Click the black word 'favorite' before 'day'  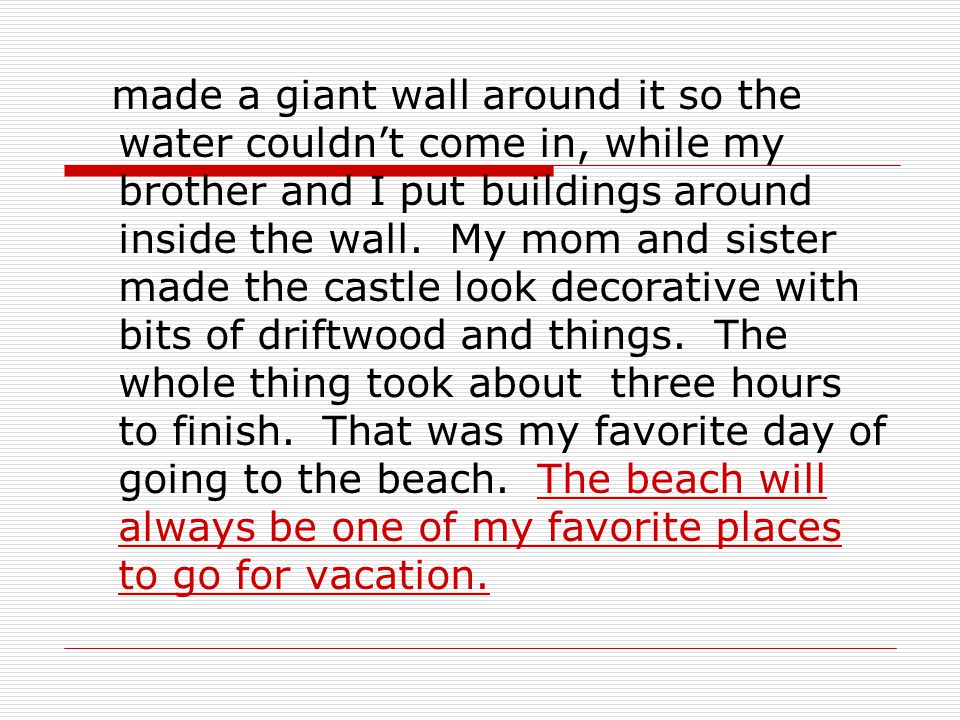(x=670, y=431)
